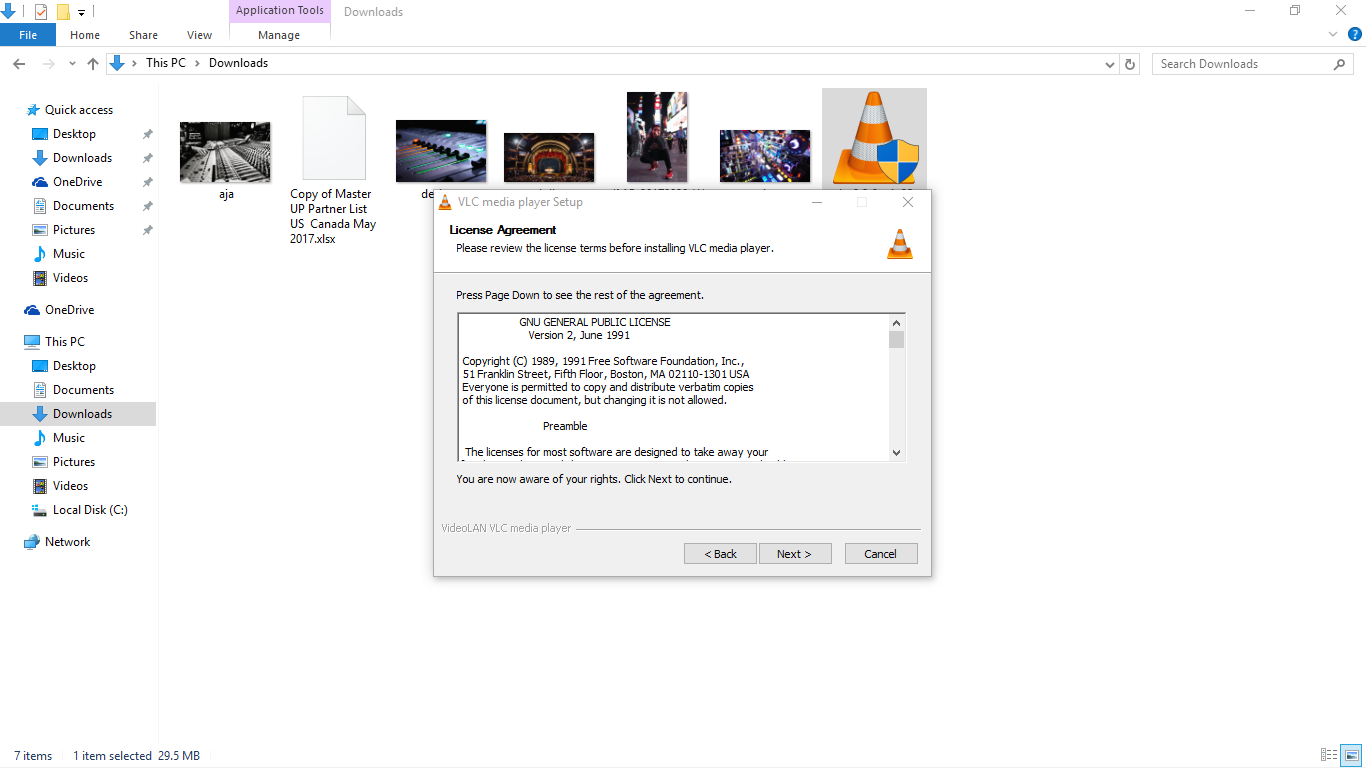Open Documents under This PC
Viewport: 1366px width, 768px height.
click(83, 390)
